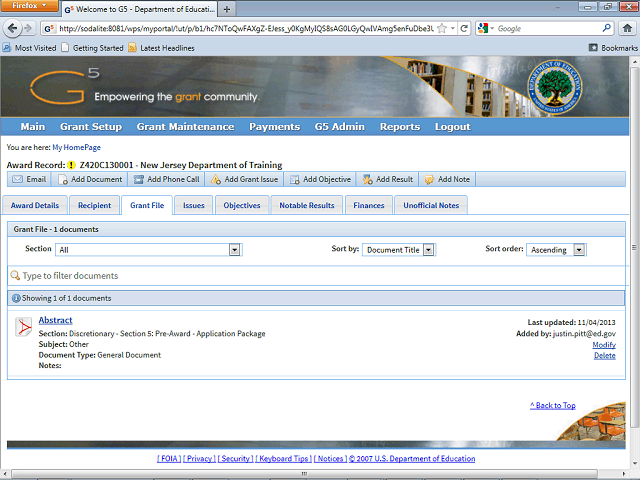
Task: Open the My HomePage breadcrumb link
Action: [x=76, y=147]
